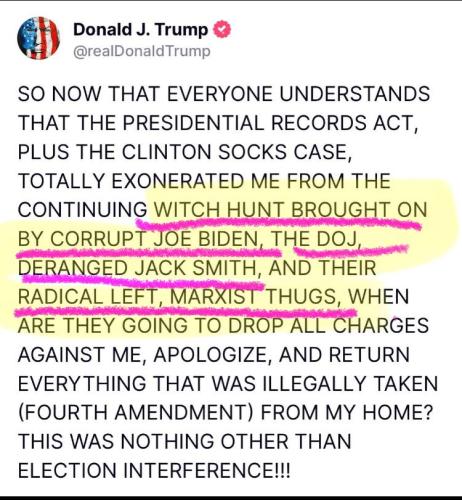Click the underlined RADICAL LEFT text

tap(87, 297)
